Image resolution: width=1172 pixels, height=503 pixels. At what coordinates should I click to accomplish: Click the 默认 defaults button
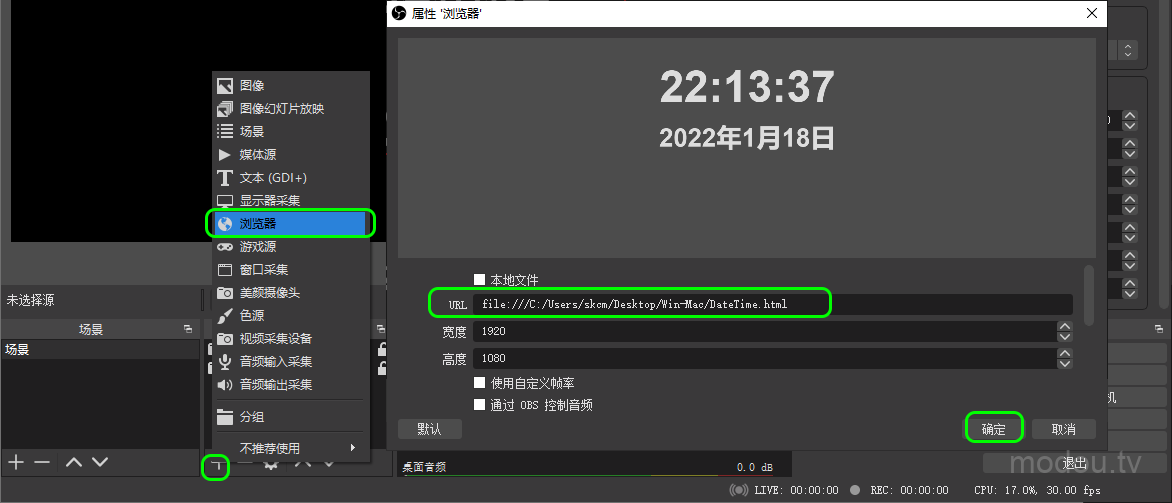click(430, 429)
